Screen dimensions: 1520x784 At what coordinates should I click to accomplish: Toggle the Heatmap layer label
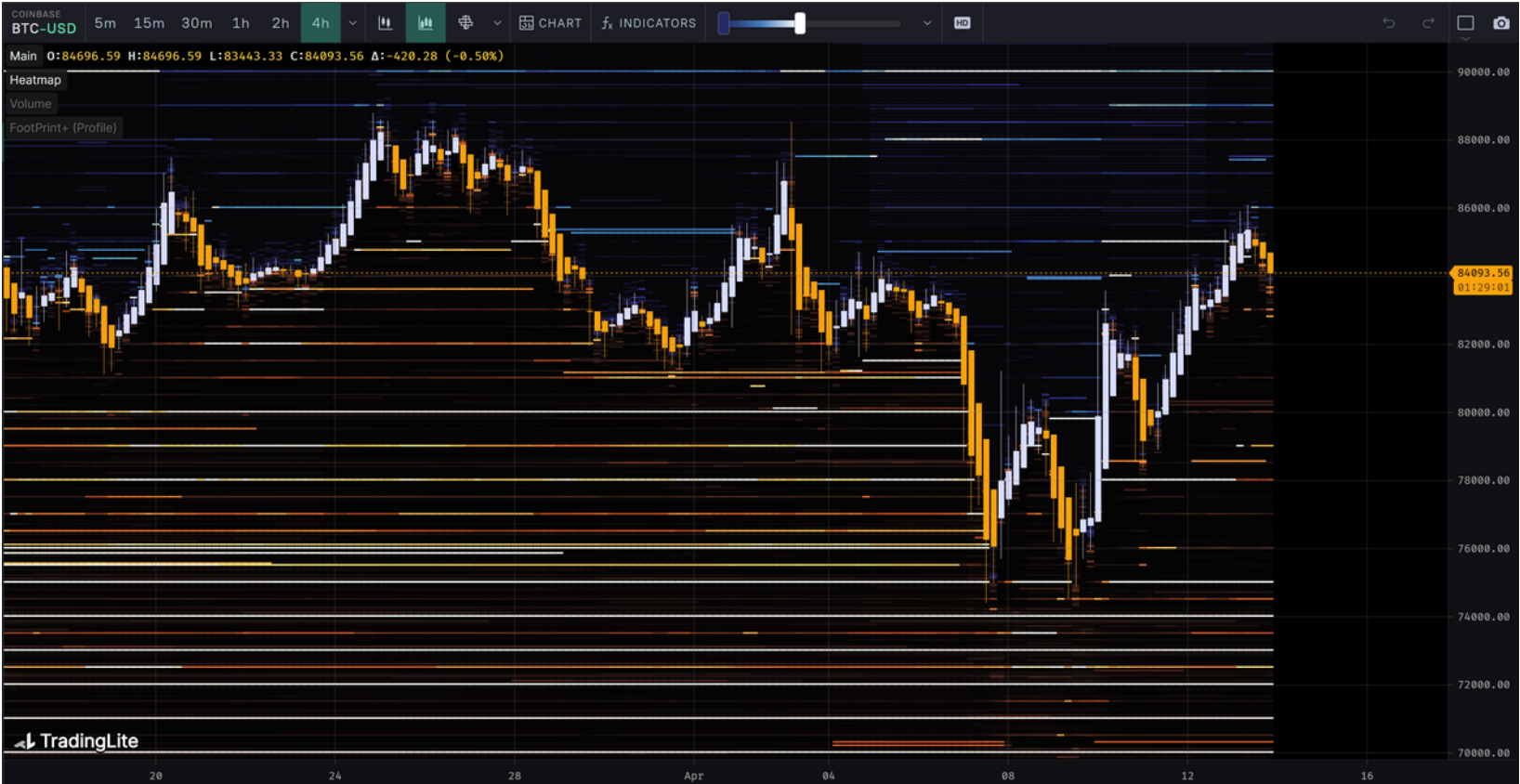[35, 80]
